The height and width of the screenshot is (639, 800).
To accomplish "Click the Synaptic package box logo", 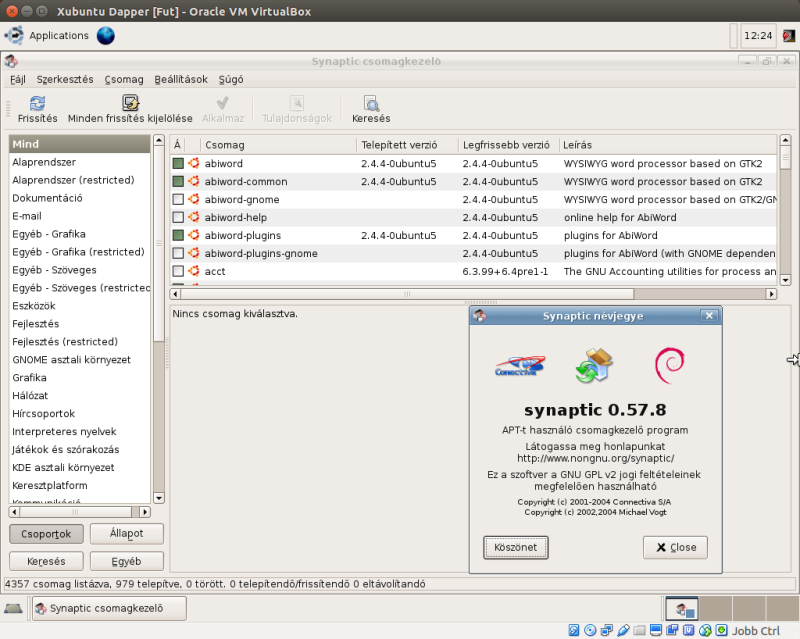I will (594, 365).
